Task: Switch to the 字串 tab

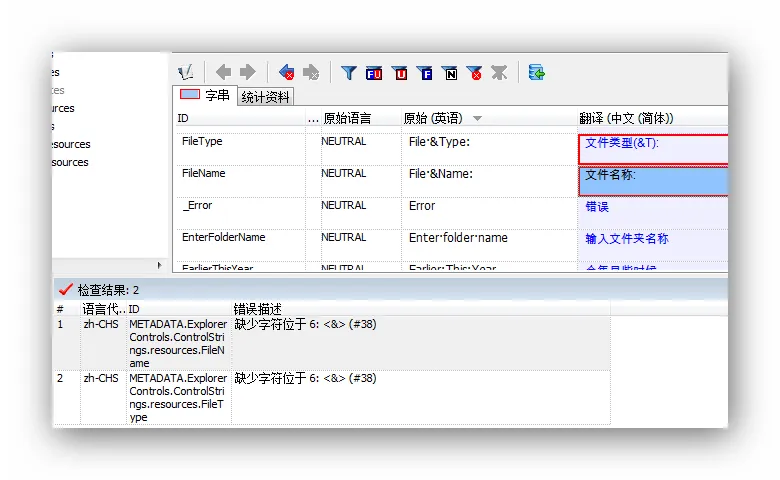Action: click(x=205, y=96)
